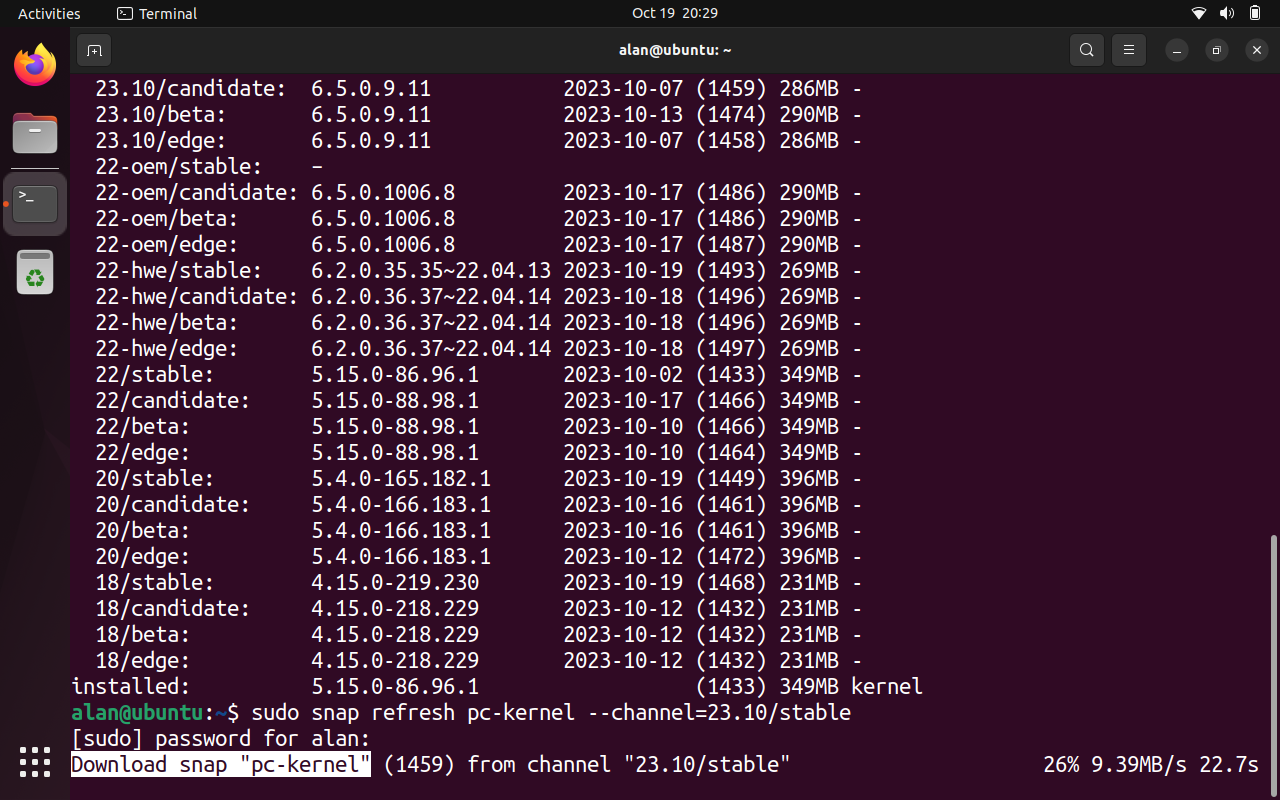
Task: Click the 26% 9.39MB/s progress status
Action: tap(1151, 765)
